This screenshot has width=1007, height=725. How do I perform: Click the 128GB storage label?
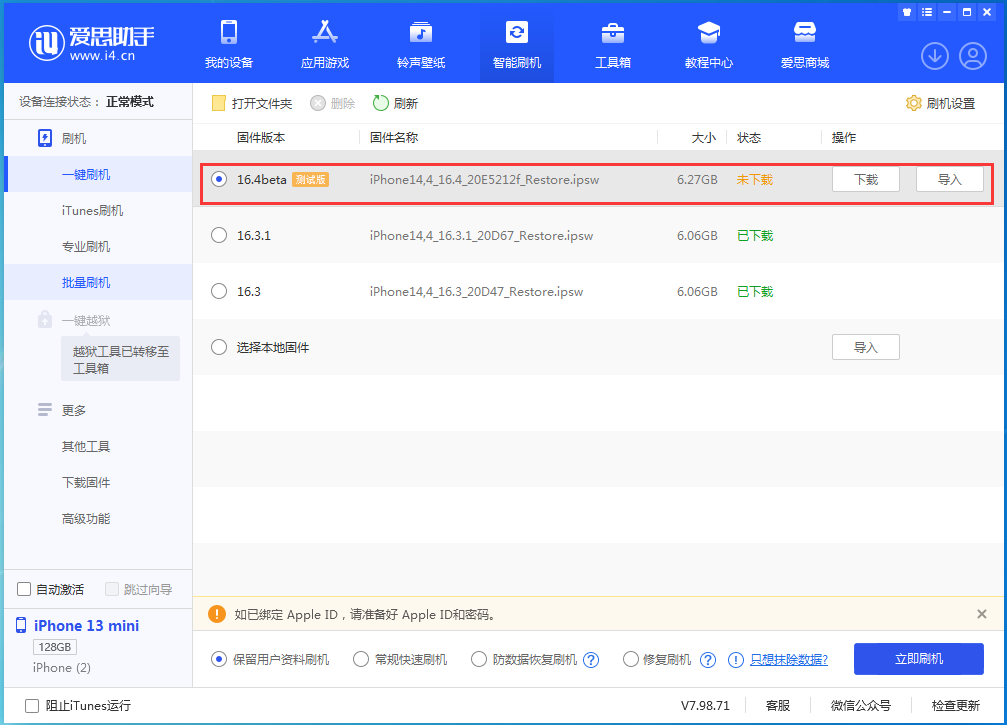55,647
